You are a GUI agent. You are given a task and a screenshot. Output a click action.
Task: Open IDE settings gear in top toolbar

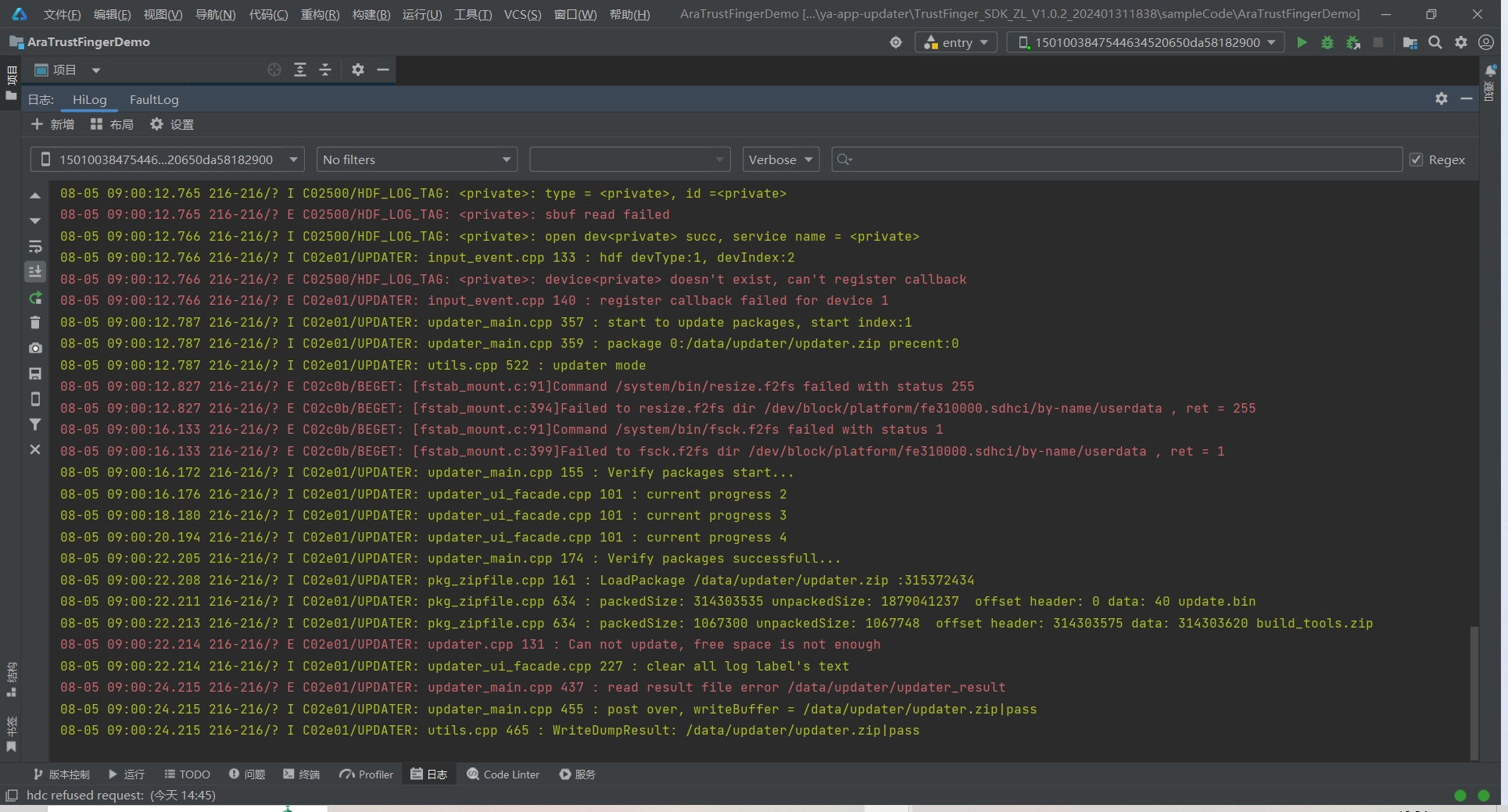pyautogui.click(x=1461, y=42)
